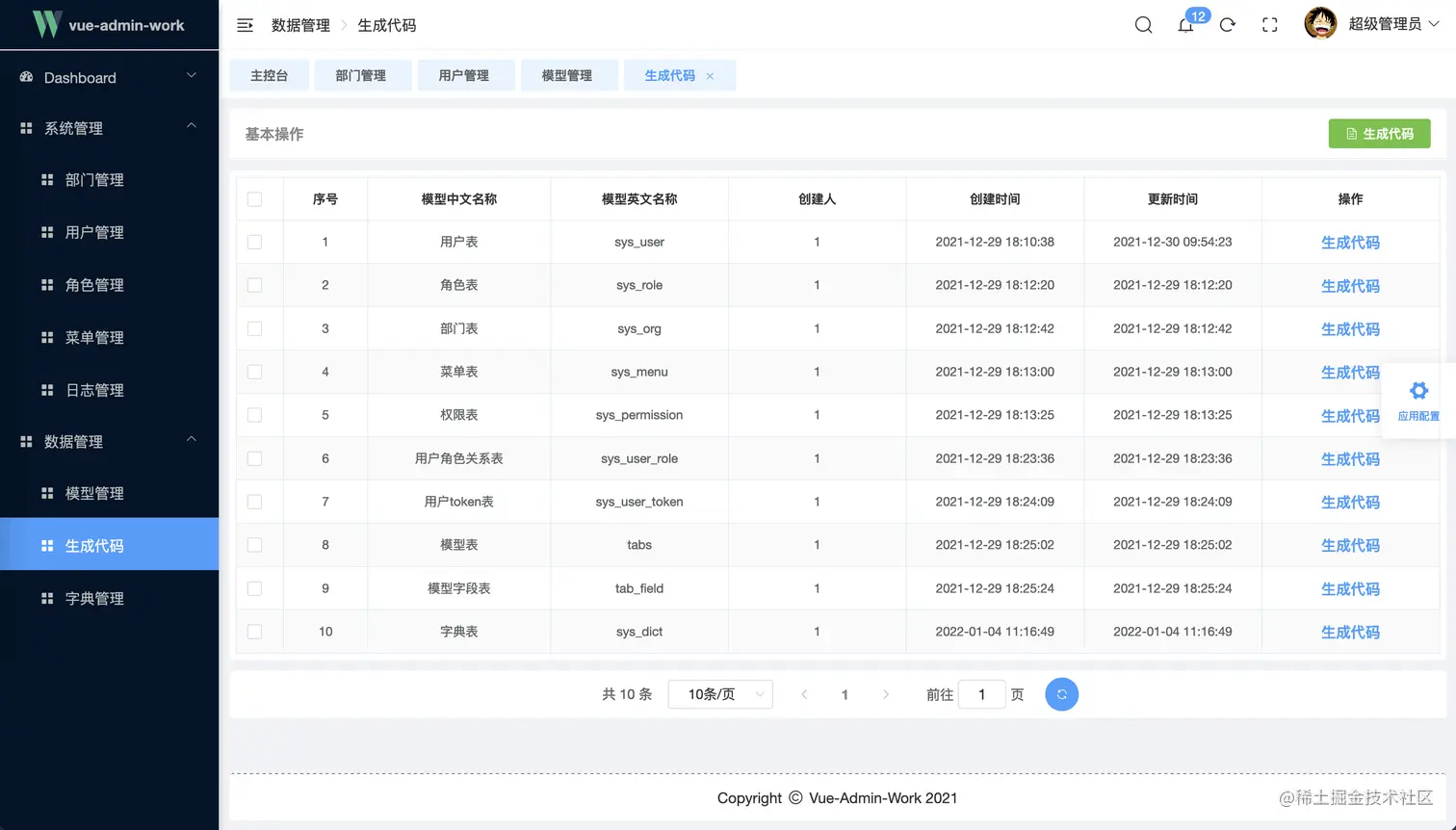Viewport: 1456px width, 830px height.
Task: Click the 前往 page number input field
Action: click(981, 693)
